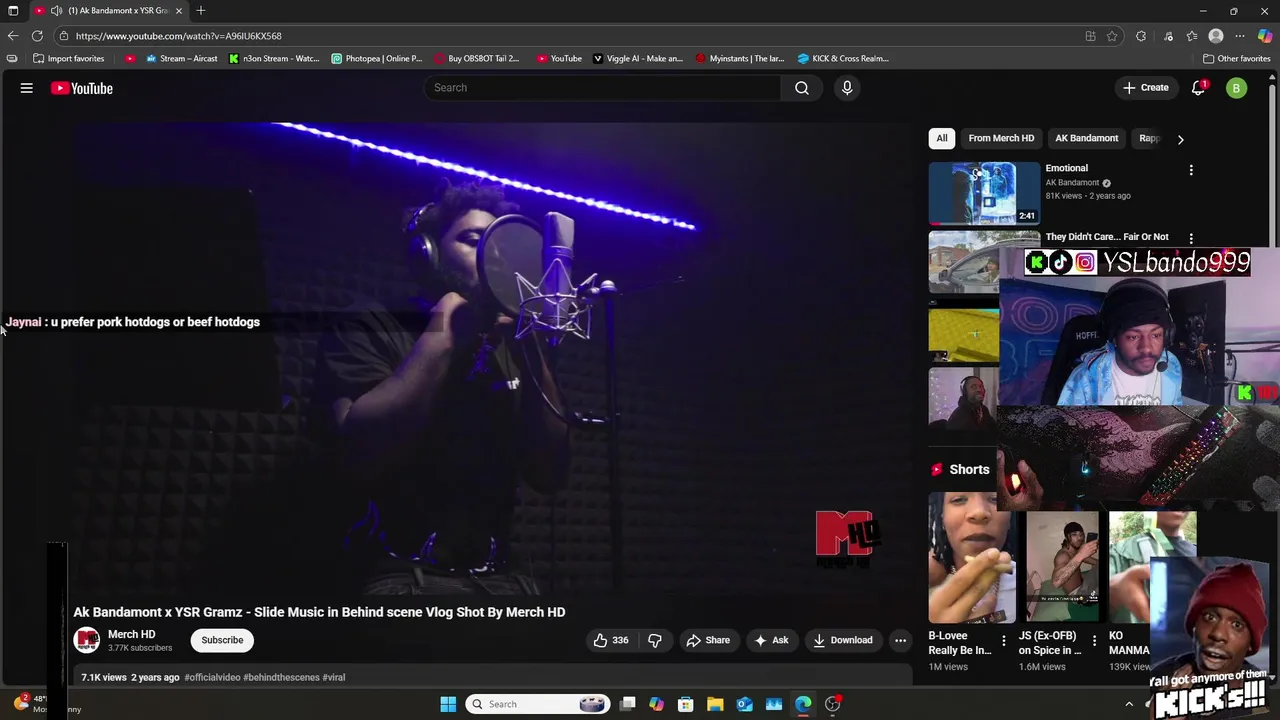The width and height of the screenshot is (1280, 720).
Task: Open Buy OBSBOT Tail 2 bookmark
Action: 476,58
